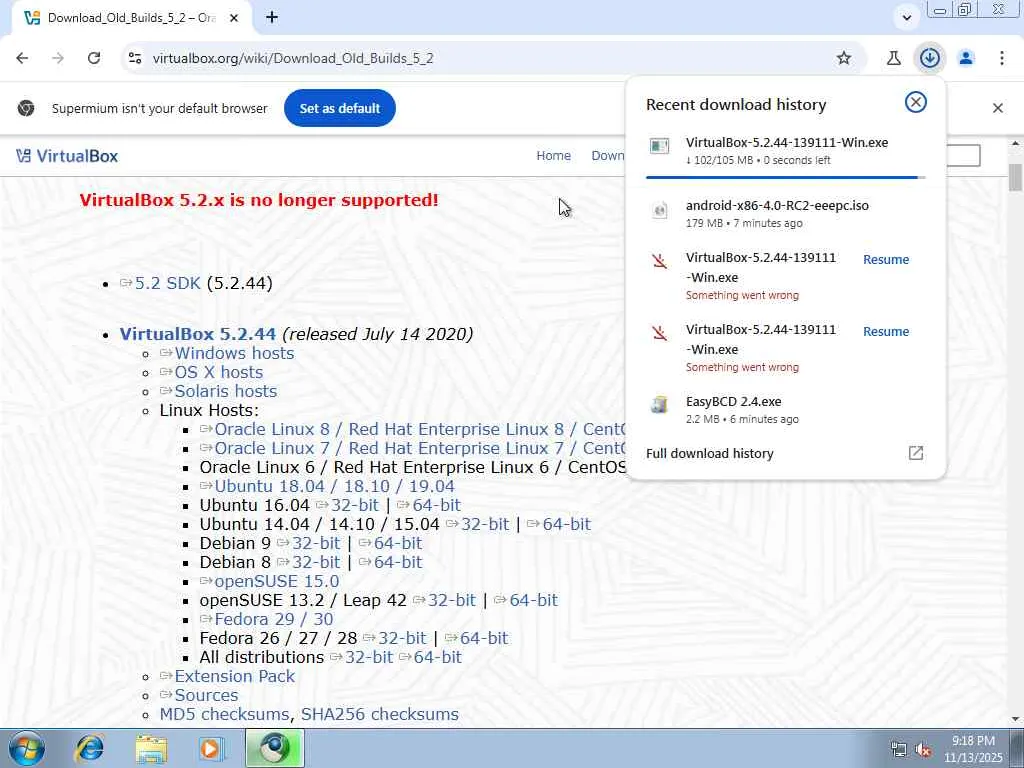Dismiss the default browser notification bar
This screenshot has width=1024, height=768.
[998, 108]
